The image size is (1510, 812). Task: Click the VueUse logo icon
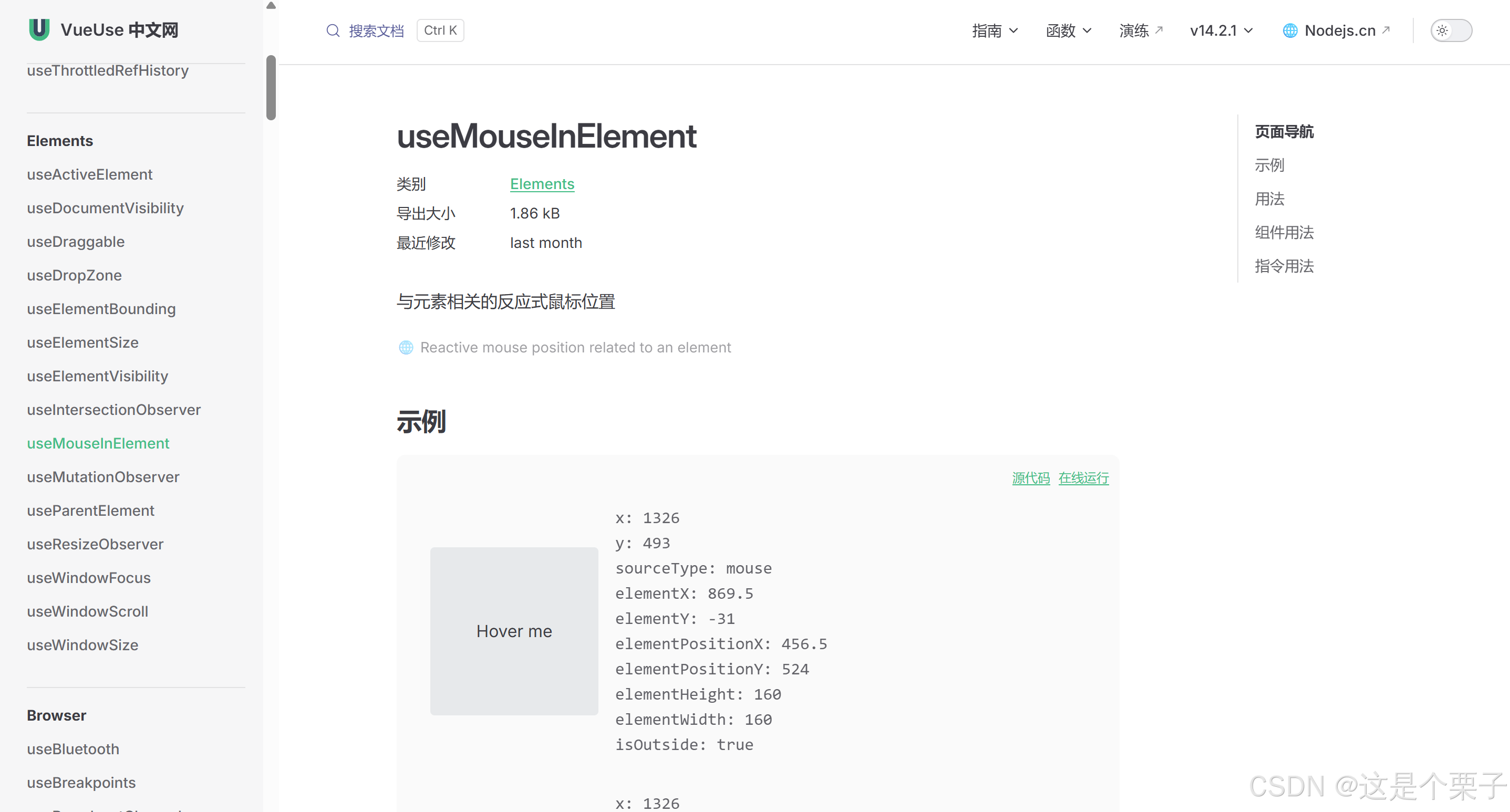[x=39, y=29]
